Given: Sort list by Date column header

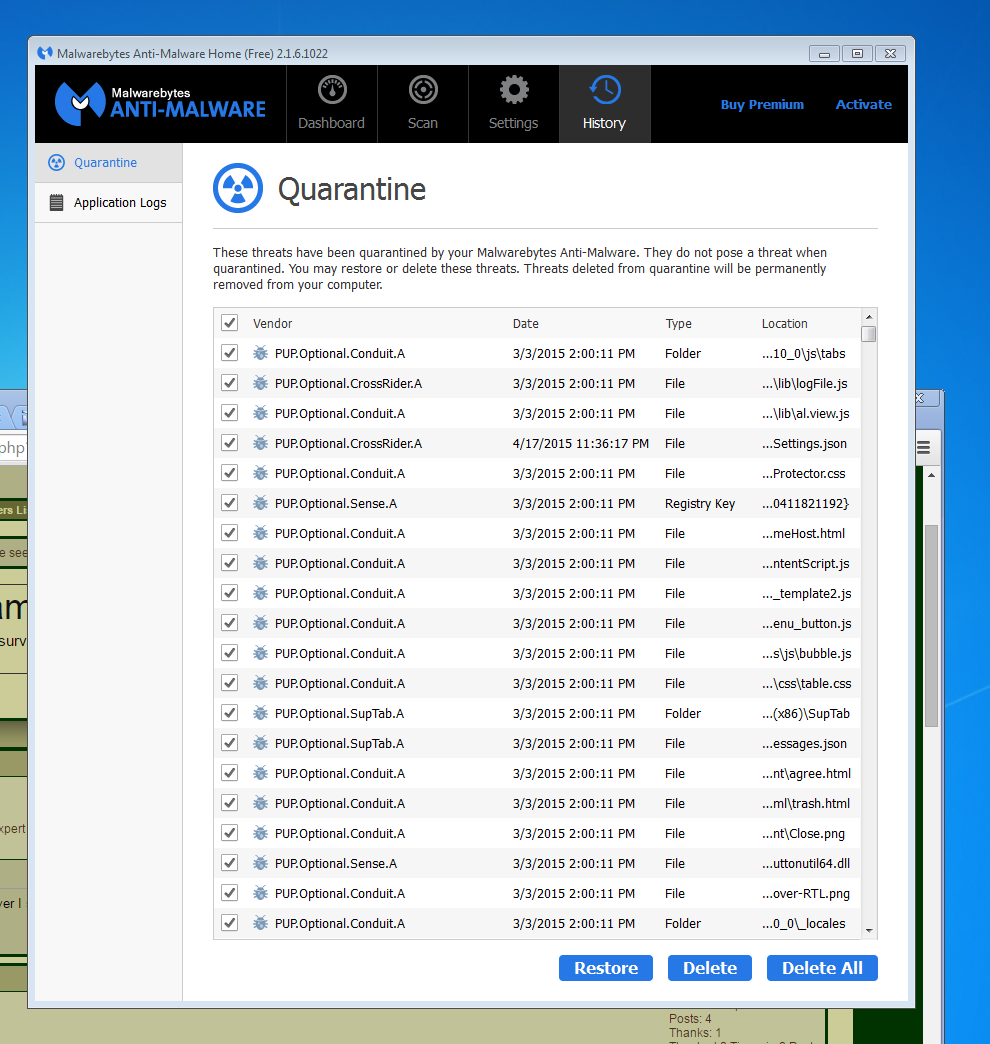Looking at the screenshot, I should click(x=525, y=324).
